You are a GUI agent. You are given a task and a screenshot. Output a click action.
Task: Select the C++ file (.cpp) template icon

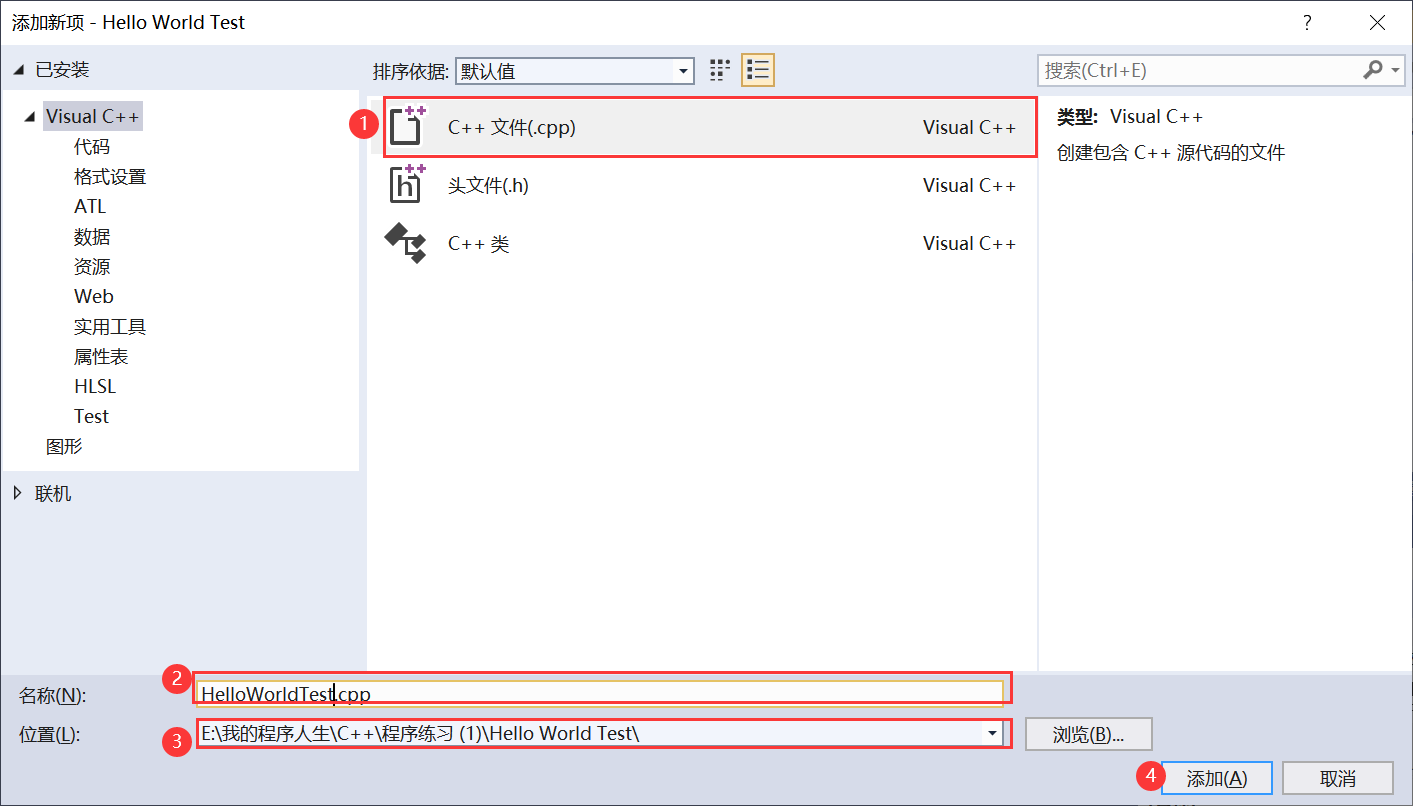coord(407,126)
